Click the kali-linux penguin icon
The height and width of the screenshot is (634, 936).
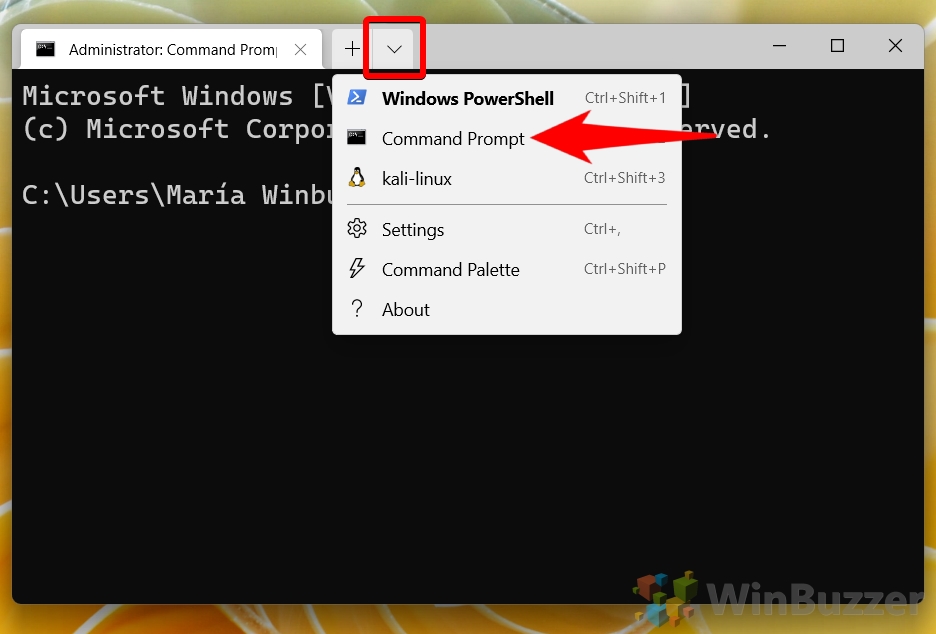pyautogui.click(x=357, y=178)
